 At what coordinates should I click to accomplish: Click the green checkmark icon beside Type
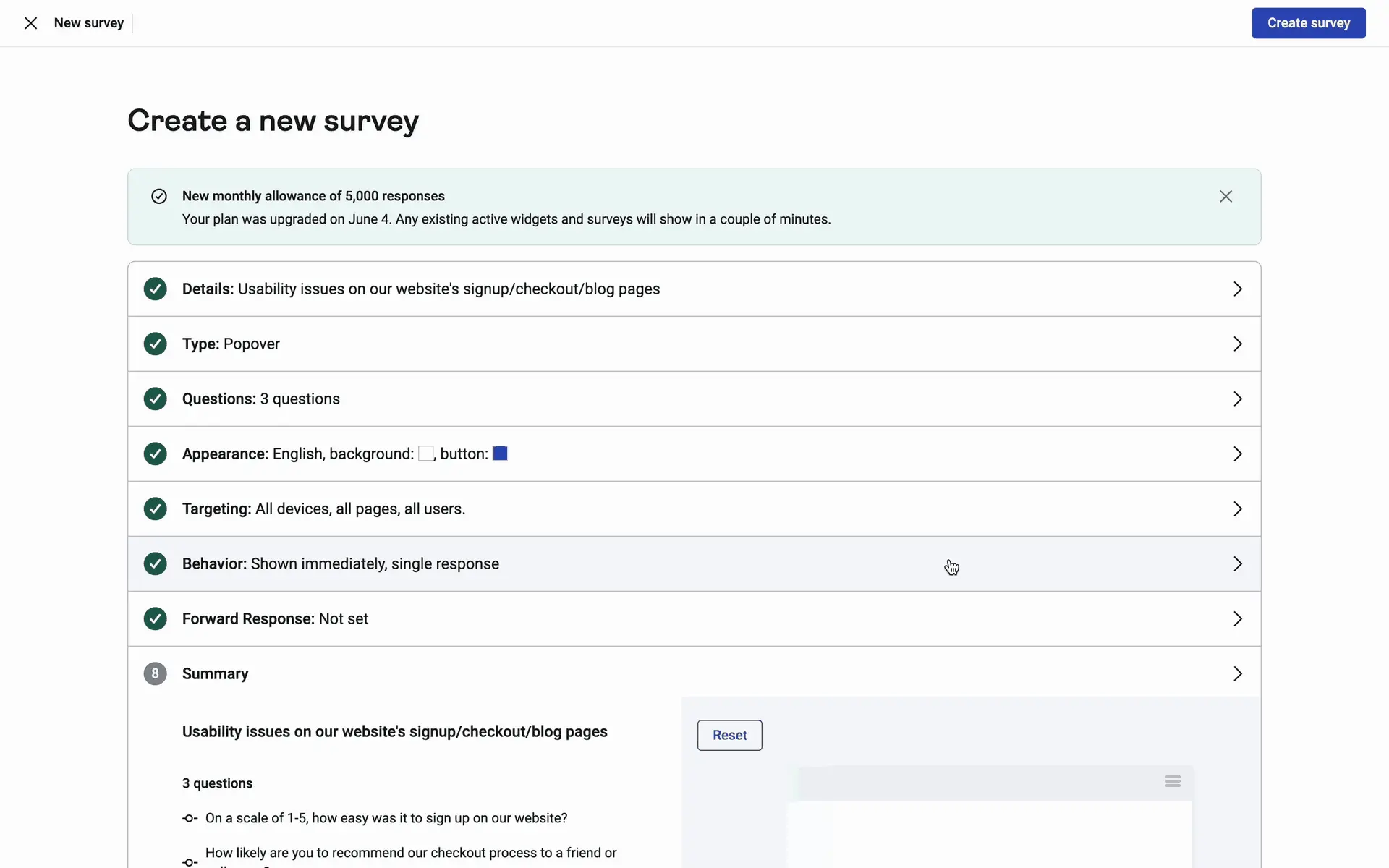[155, 344]
